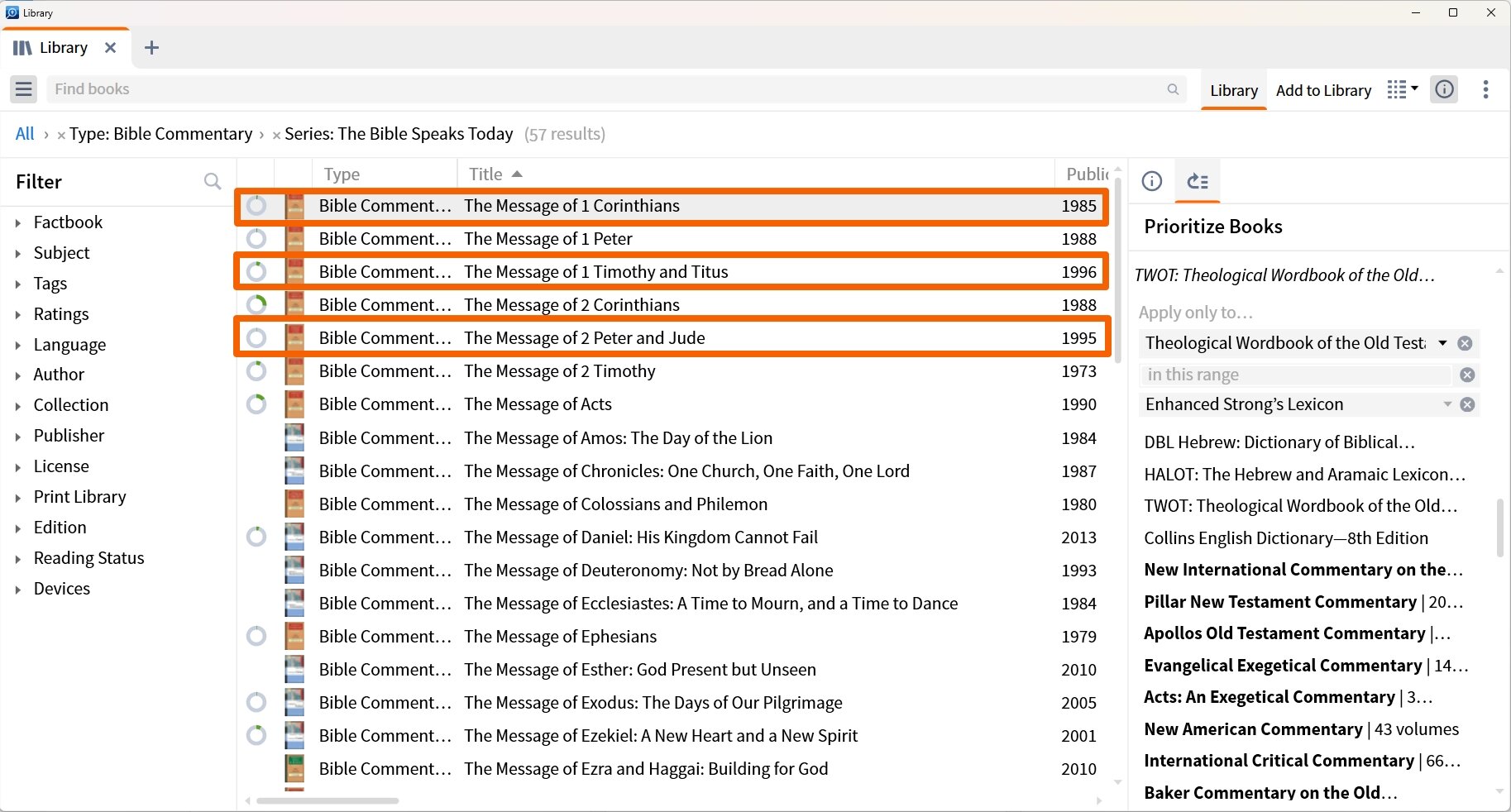
Task: Click reading progress circle for Ezekiel
Action: tap(256, 735)
